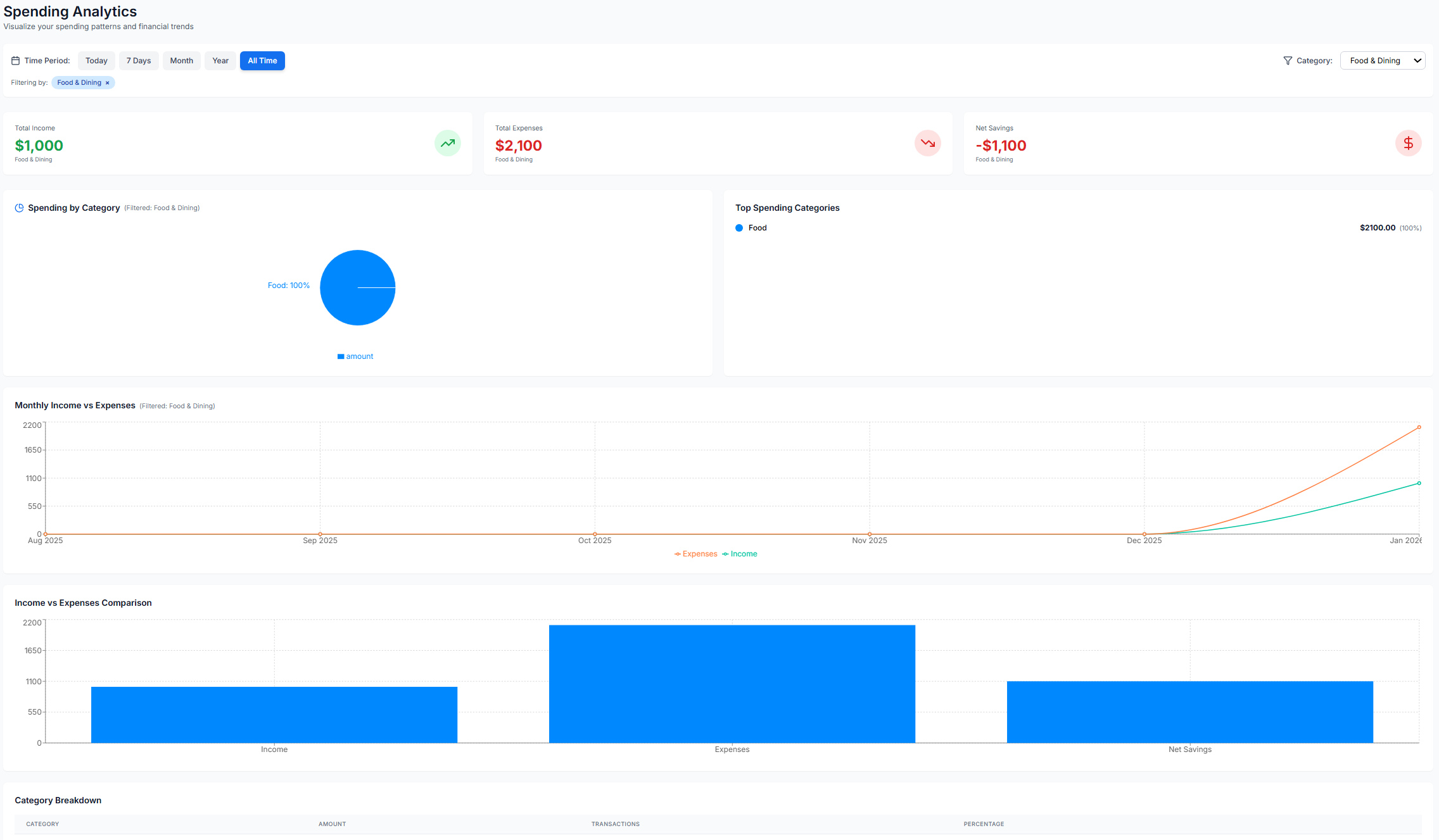Click the dollar sign Net Savings icon
The height and width of the screenshot is (840, 1439).
pos(1408,143)
